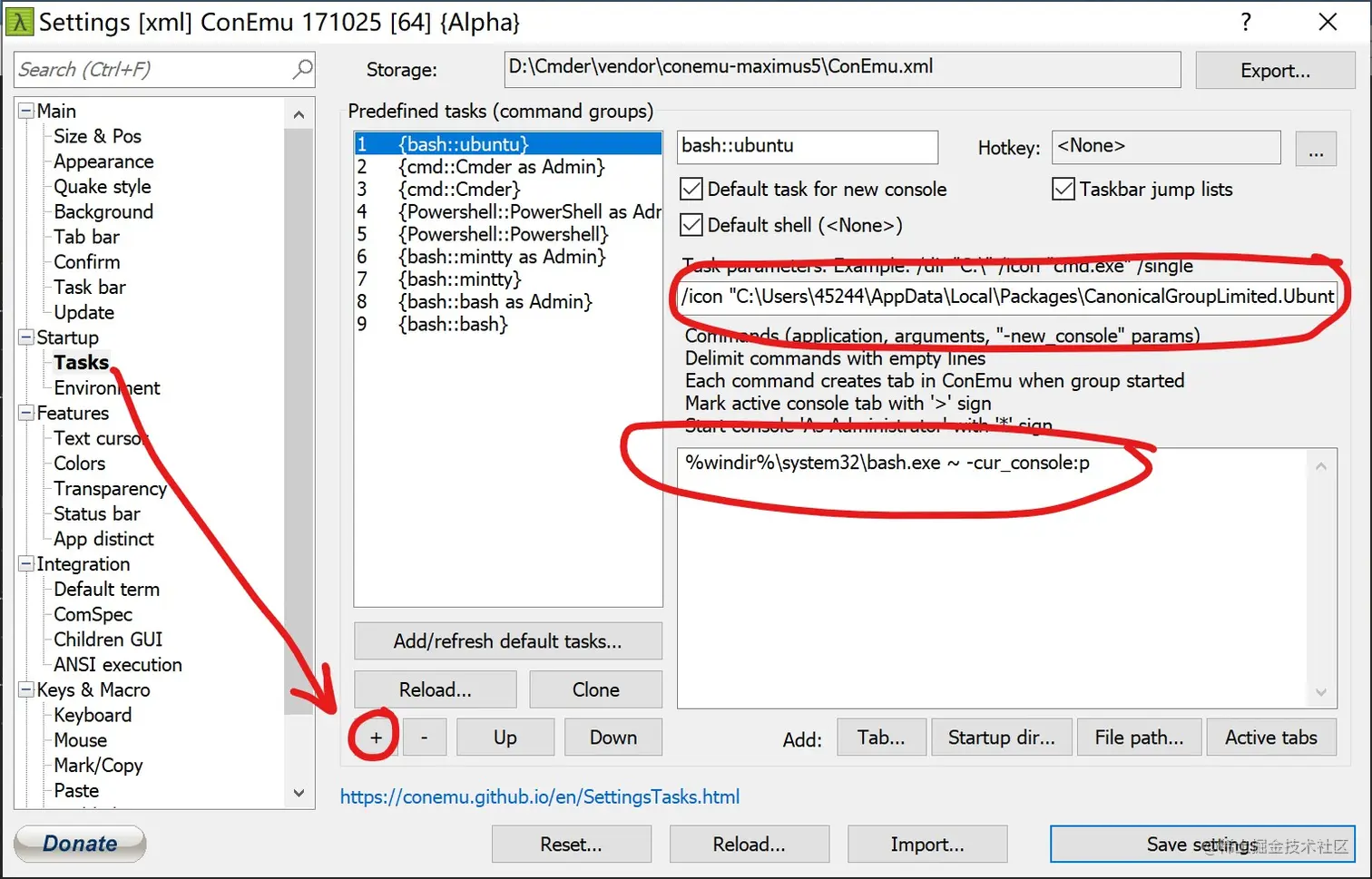Screen dimensions: 1372x879
Task: Select task 9 {bash::bash}
Action: 507,324
